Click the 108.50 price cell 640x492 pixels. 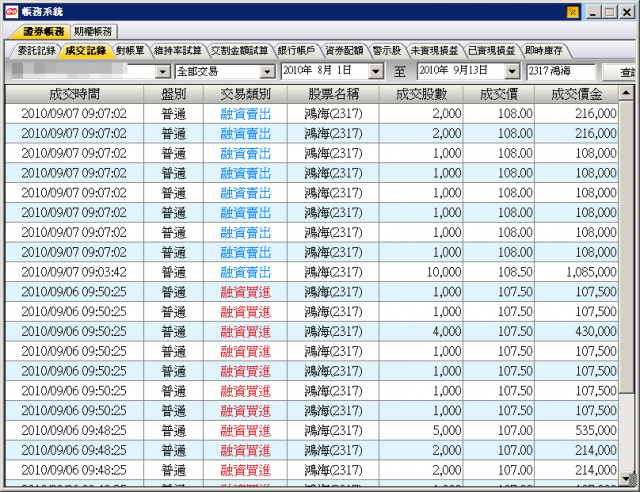(x=498, y=272)
